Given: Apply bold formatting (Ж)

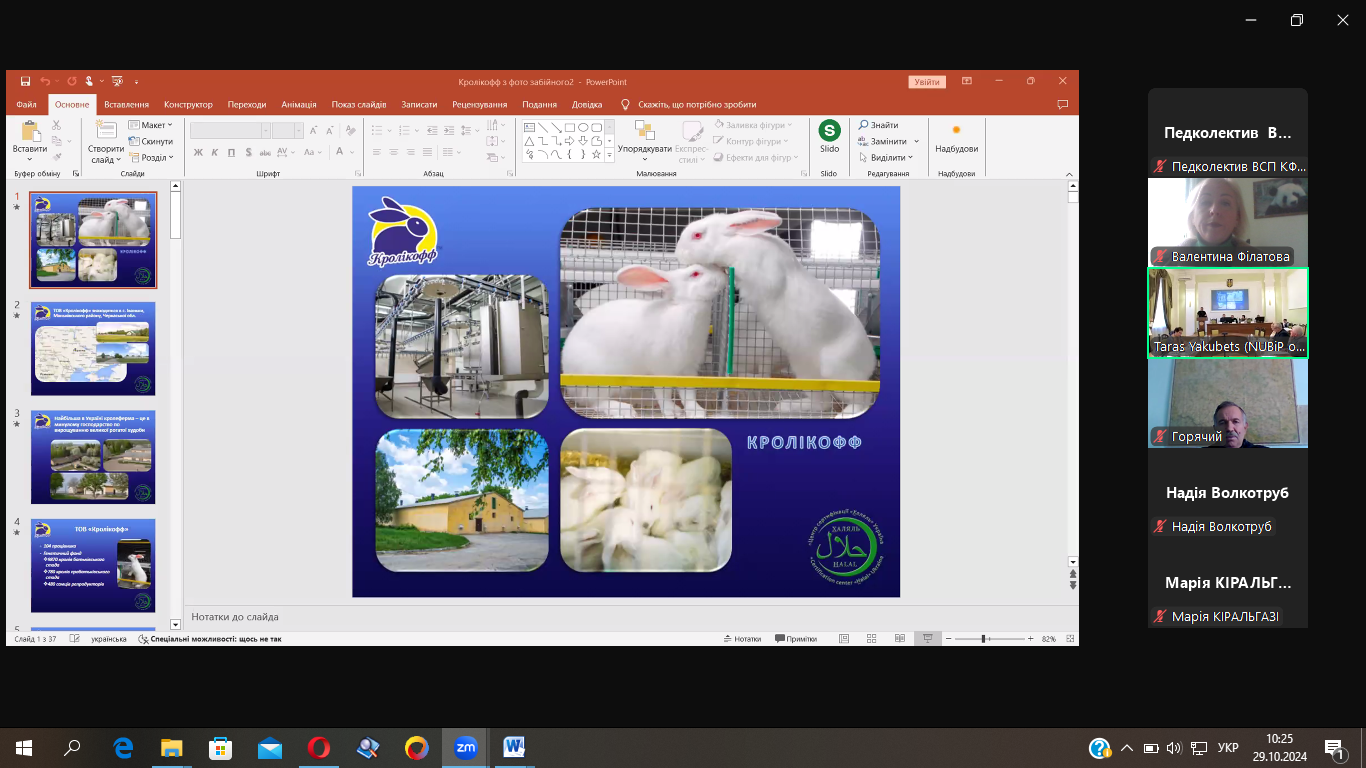Looking at the screenshot, I should point(198,152).
